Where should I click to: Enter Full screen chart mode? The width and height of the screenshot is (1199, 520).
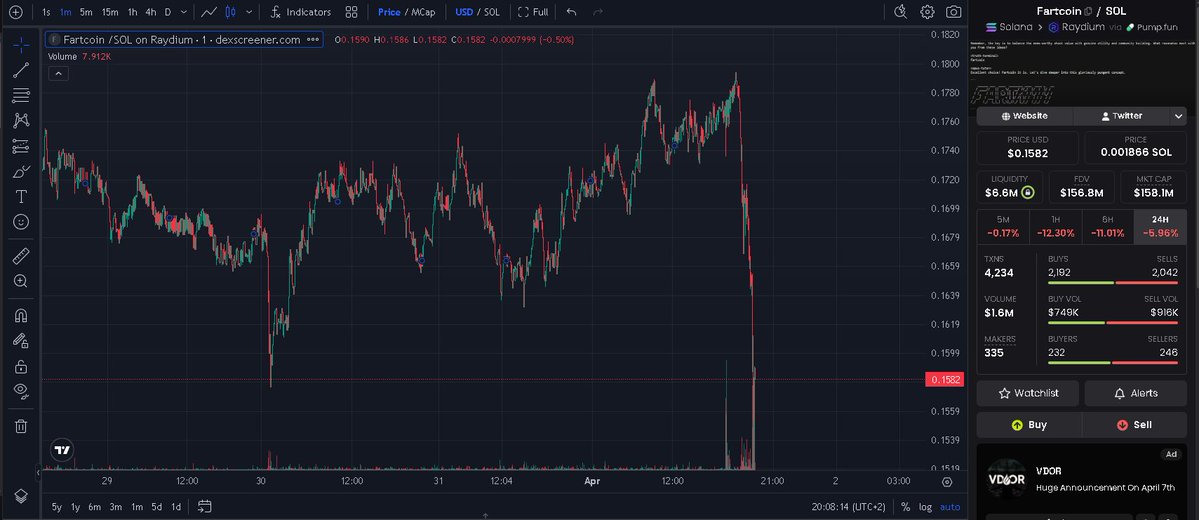tap(533, 12)
